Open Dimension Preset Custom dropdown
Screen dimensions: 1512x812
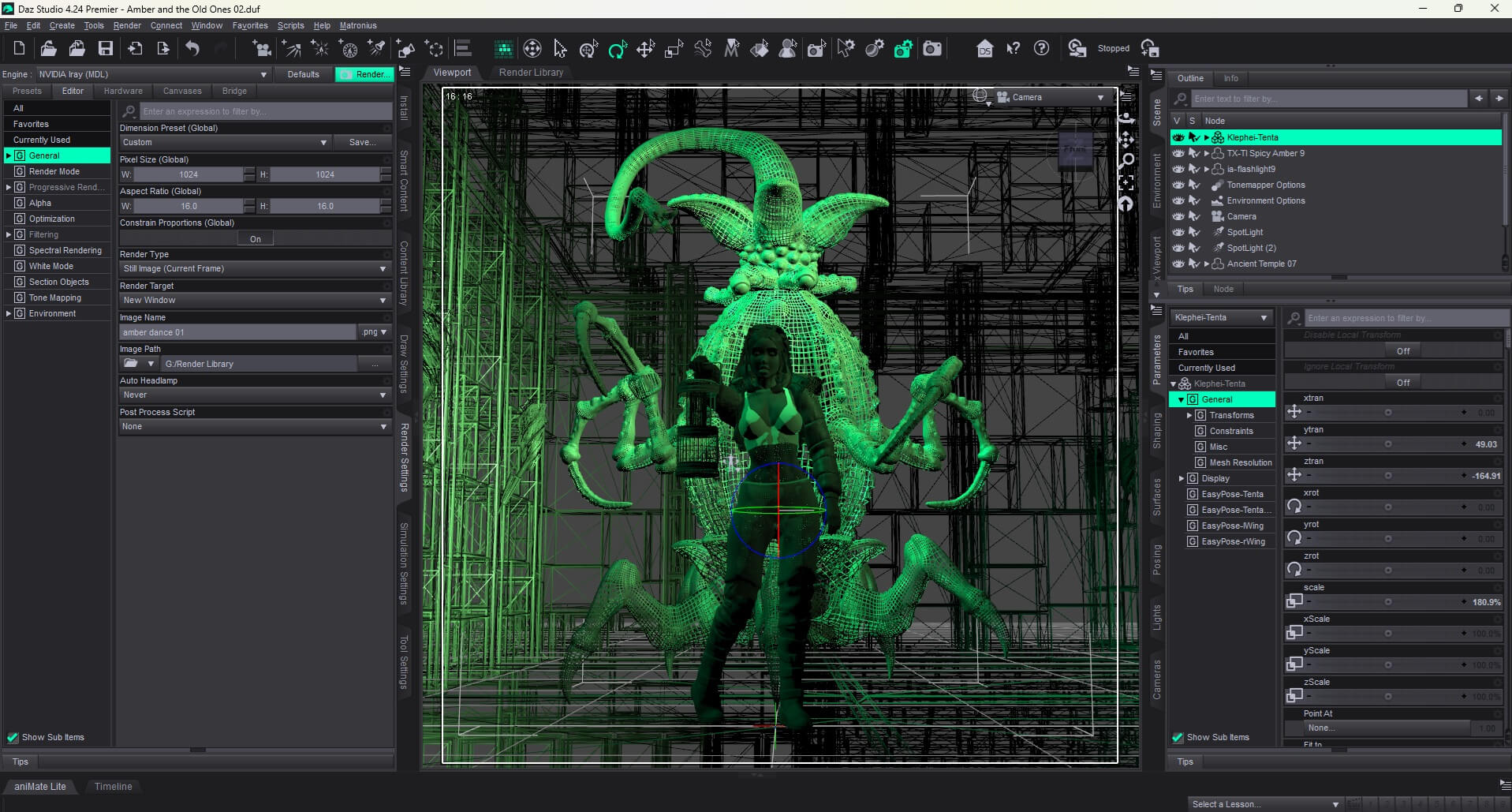tap(225, 143)
